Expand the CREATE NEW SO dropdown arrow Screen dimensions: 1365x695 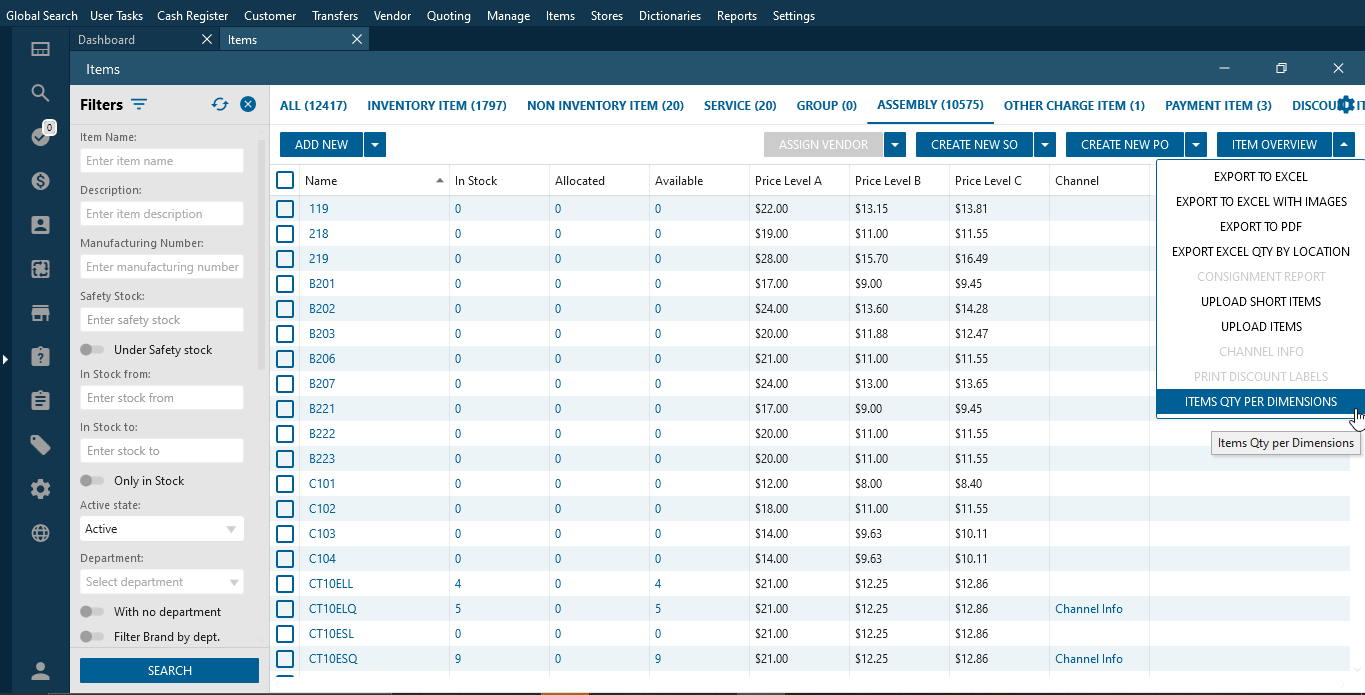1045,145
